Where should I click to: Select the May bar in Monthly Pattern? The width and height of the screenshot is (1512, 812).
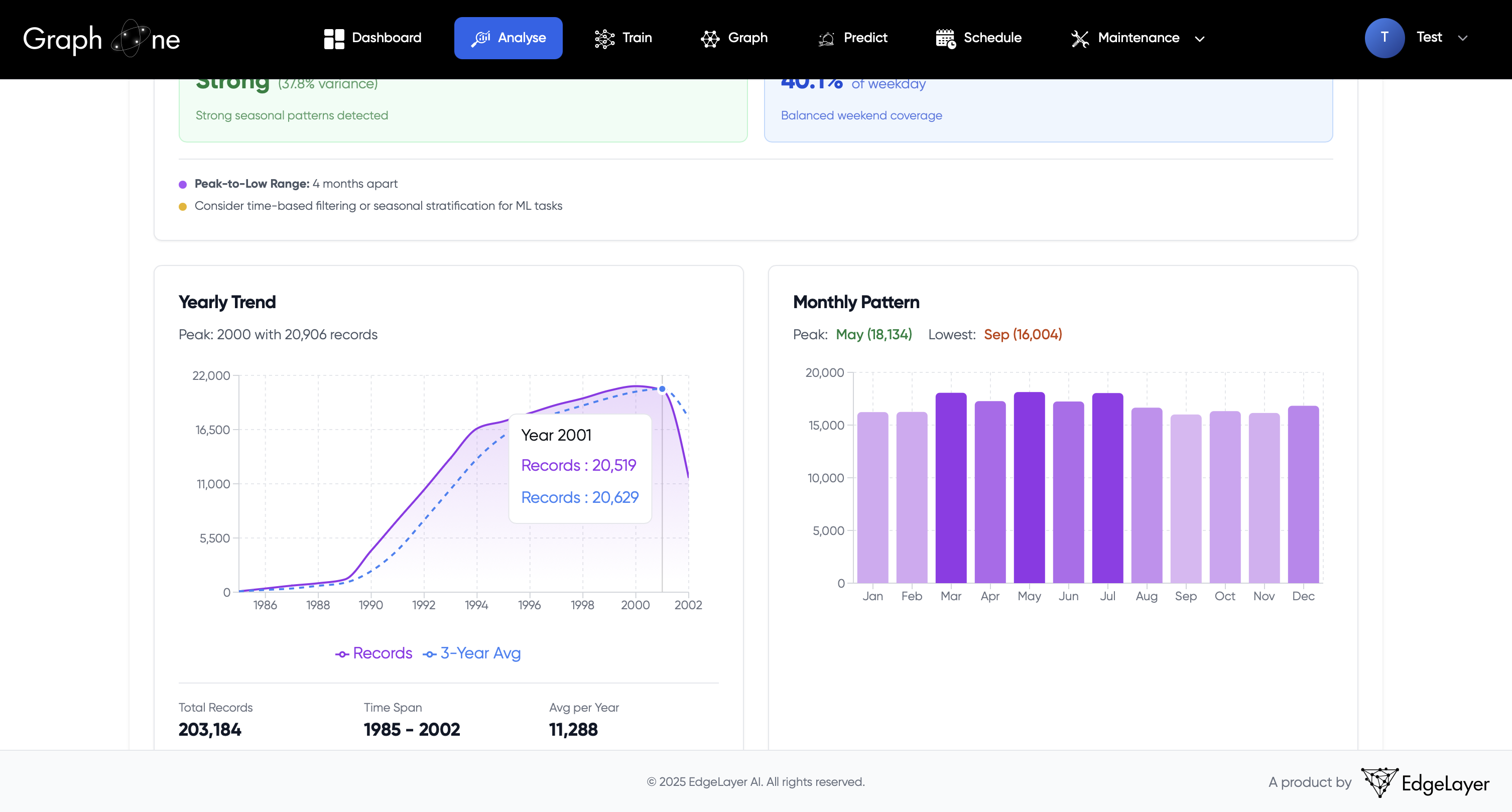click(x=1029, y=493)
